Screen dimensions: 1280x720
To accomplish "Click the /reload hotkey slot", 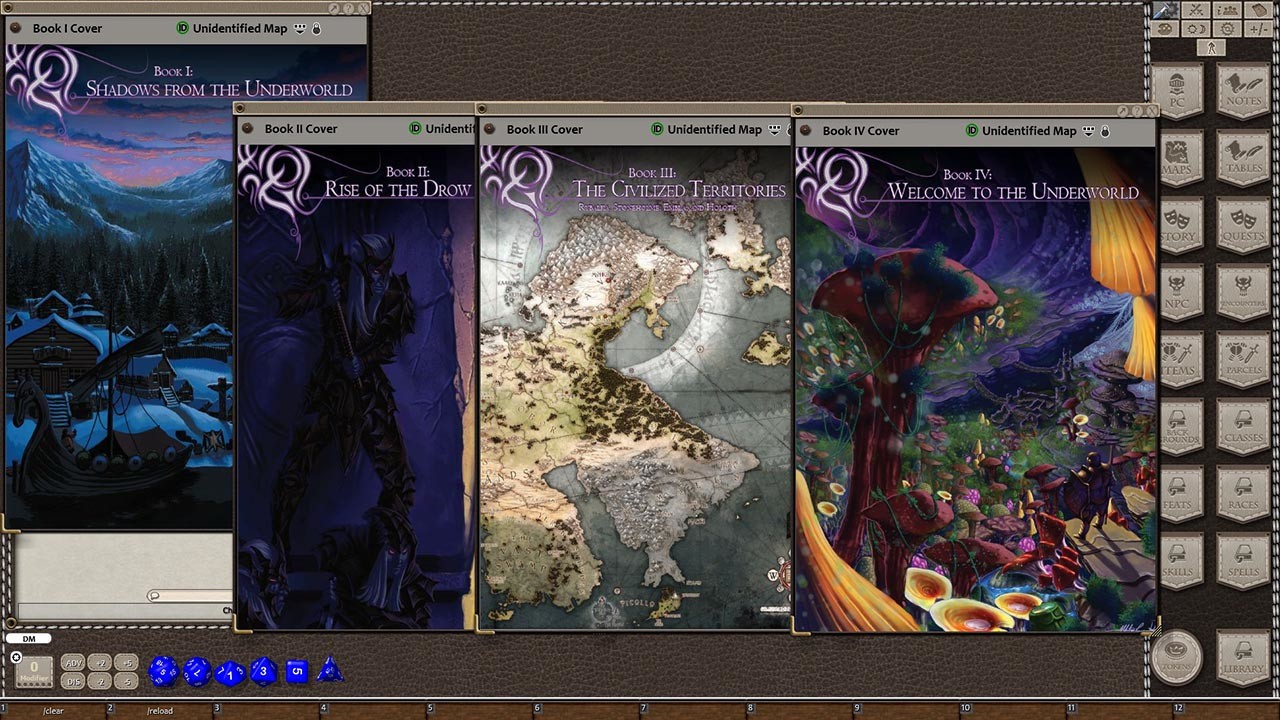I will pos(159,711).
